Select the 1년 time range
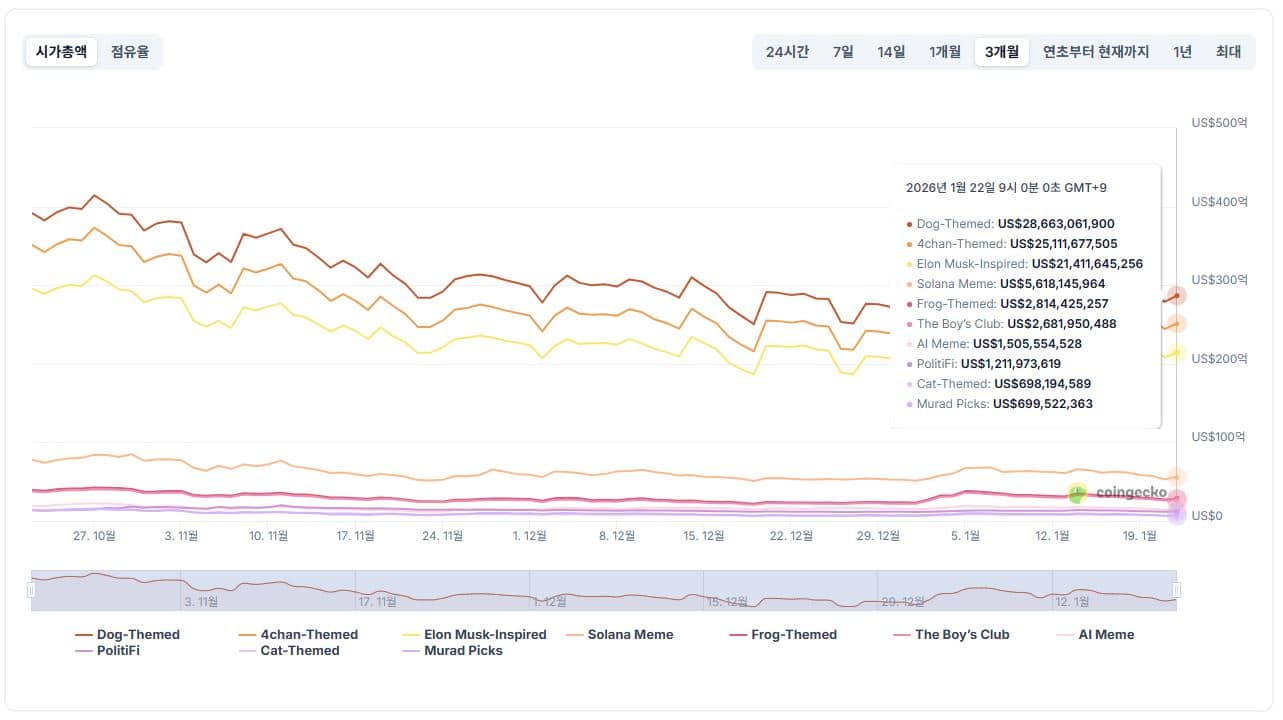The width and height of the screenshot is (1283, 720). 1182,52
